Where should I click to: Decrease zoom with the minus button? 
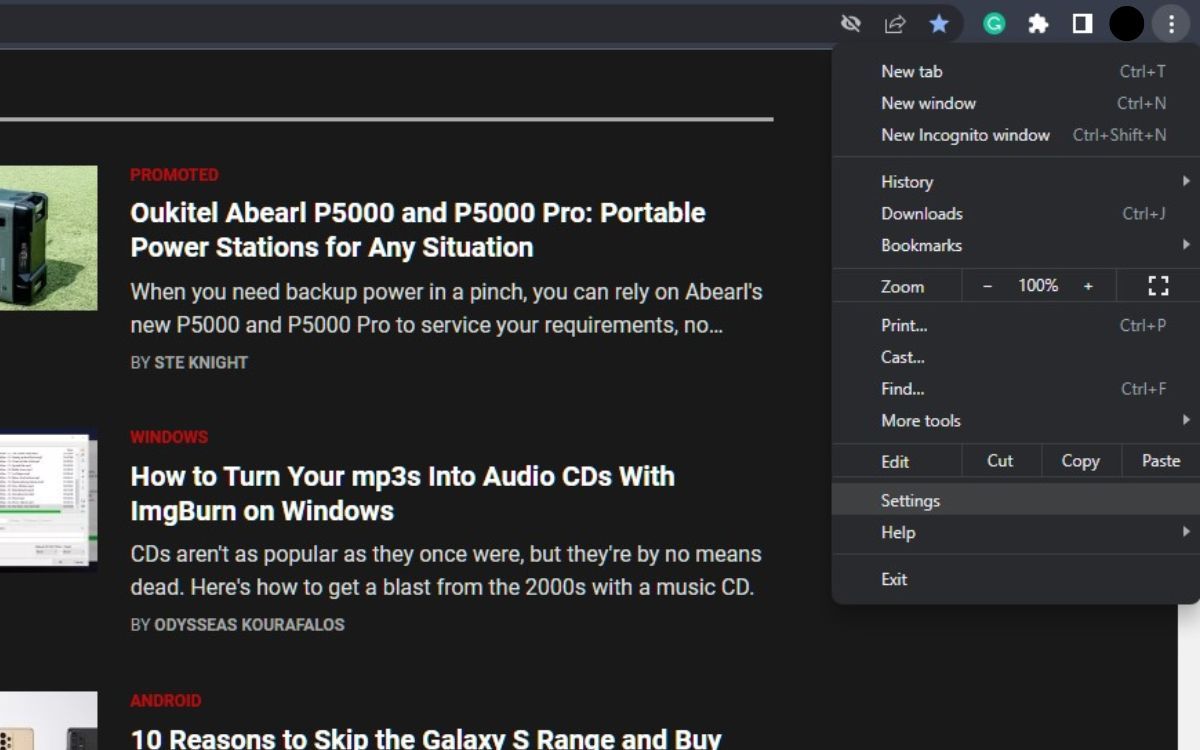(988, 286)
